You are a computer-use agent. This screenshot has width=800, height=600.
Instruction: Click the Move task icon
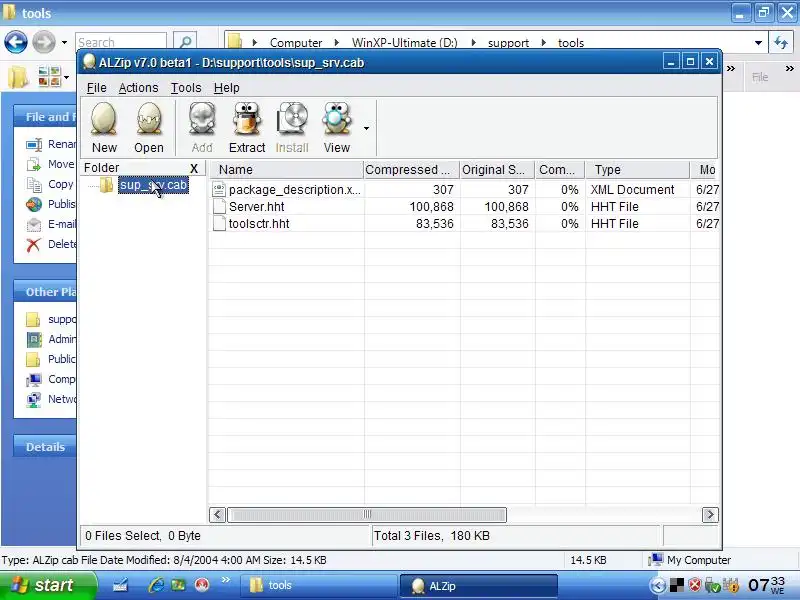click(x=34, y=164)
